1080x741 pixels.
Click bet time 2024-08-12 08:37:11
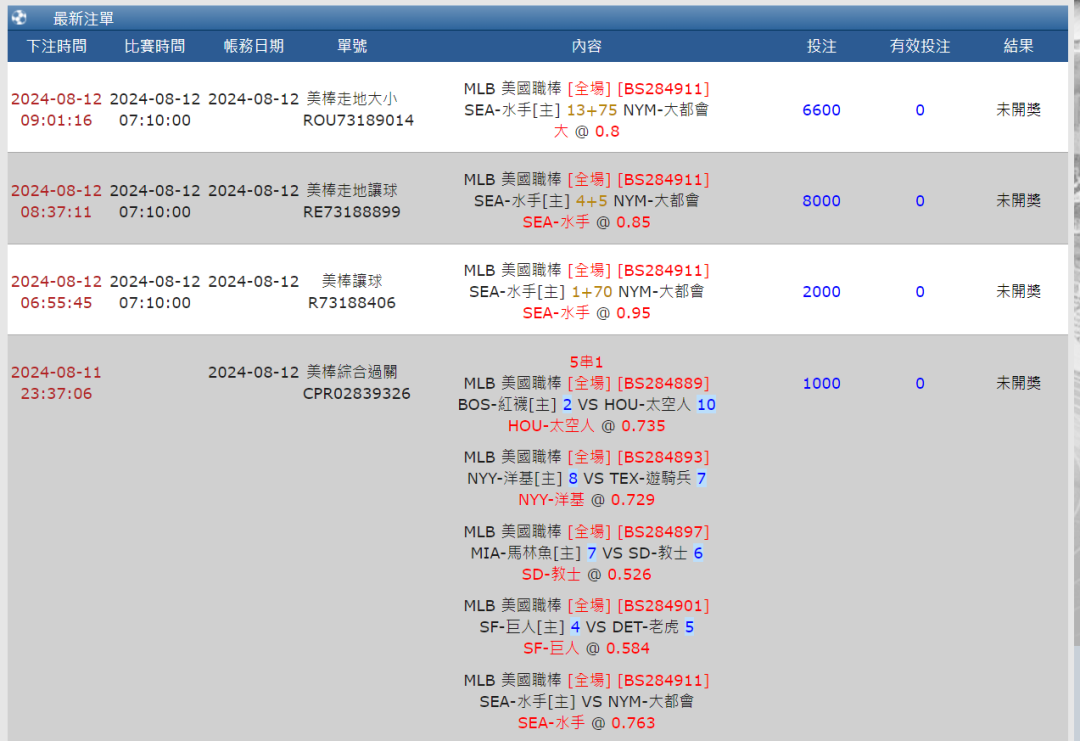(56, 201)
